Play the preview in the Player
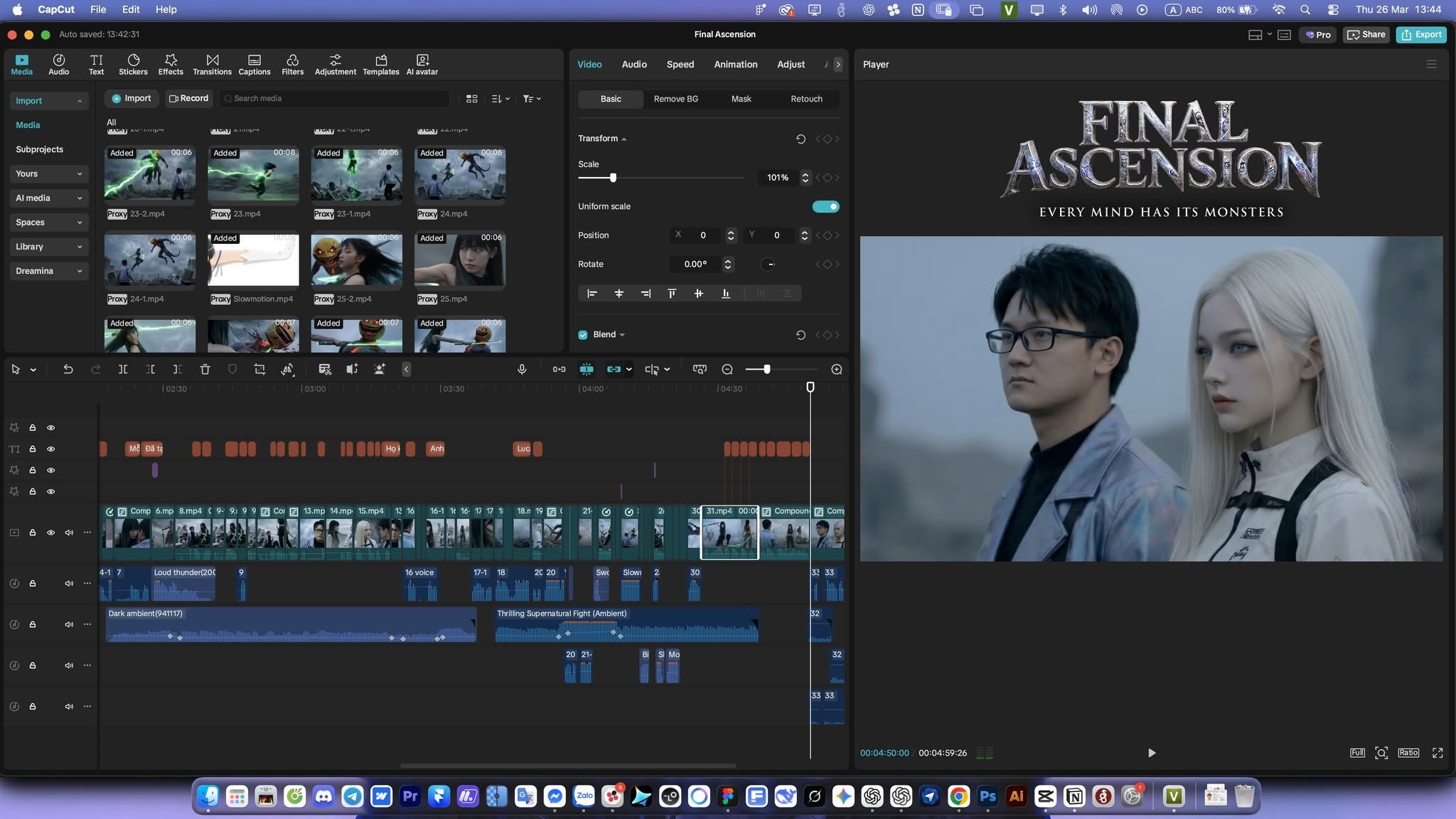Screen dimensions: 1456x819 click(x=1152, y=753)
